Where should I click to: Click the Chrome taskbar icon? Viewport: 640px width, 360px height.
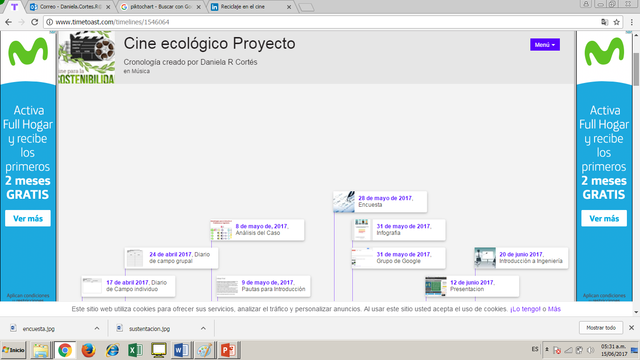pos(64,350)
